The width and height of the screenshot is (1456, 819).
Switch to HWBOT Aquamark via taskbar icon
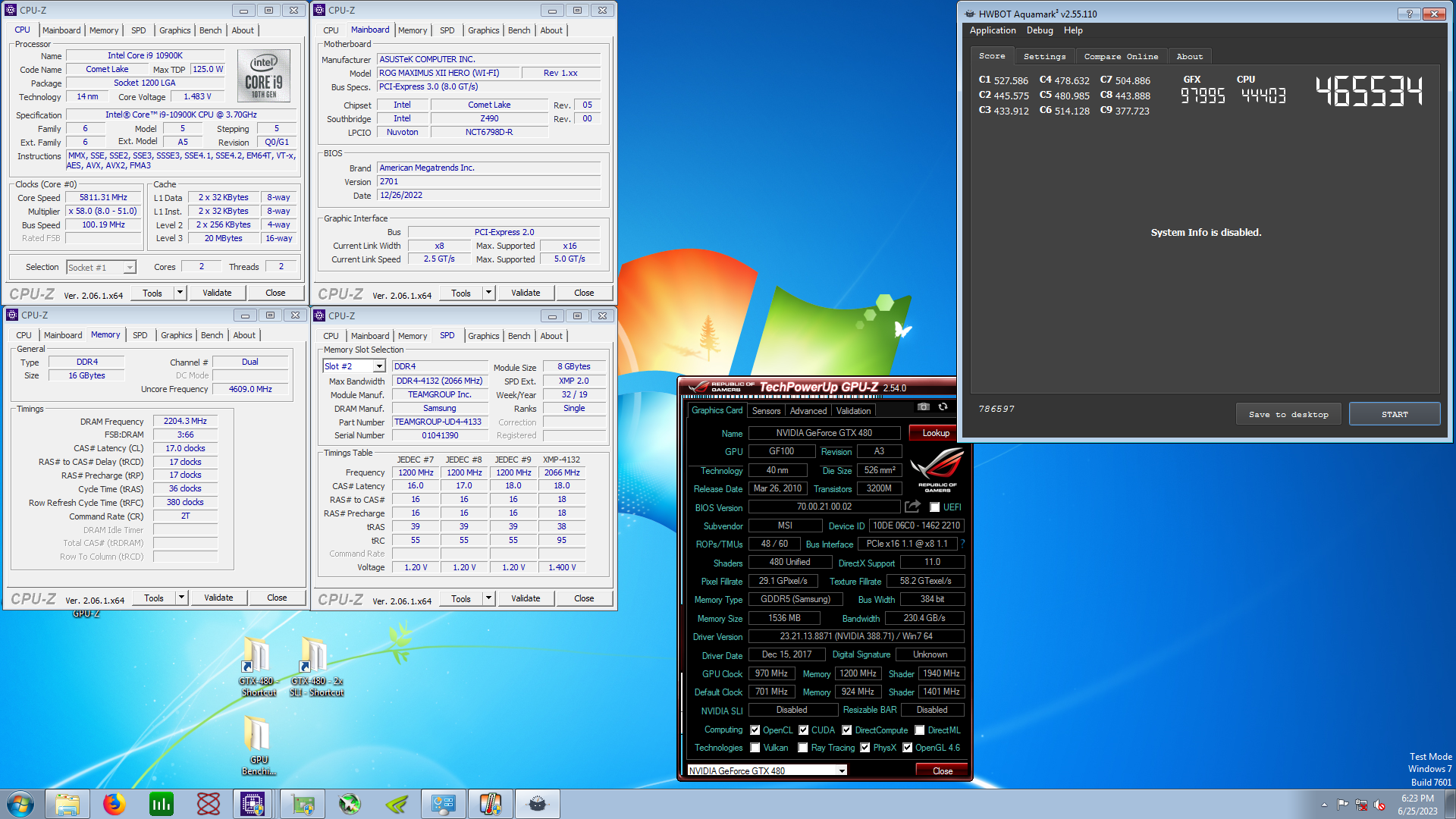coord(538,804)
